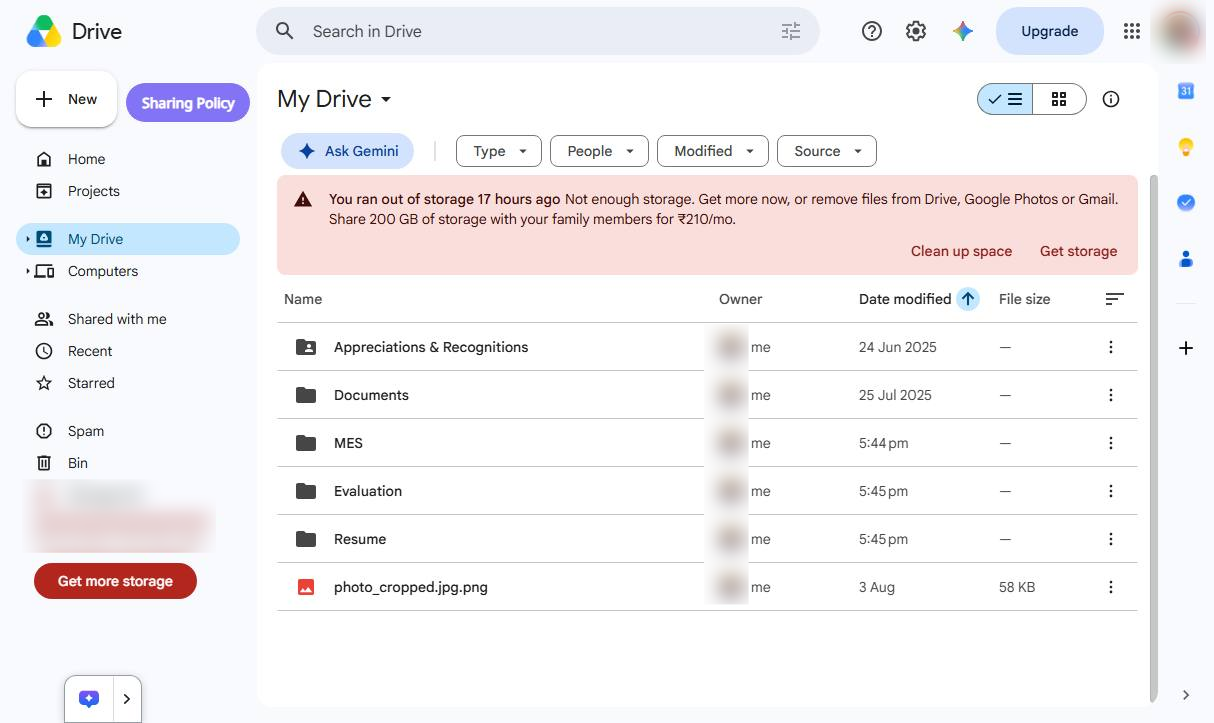Viewport: 1214px width, 723px height.
Task: Click the 58 KB file size cell
Action: pyautogui.click(x=1017, y=587)
